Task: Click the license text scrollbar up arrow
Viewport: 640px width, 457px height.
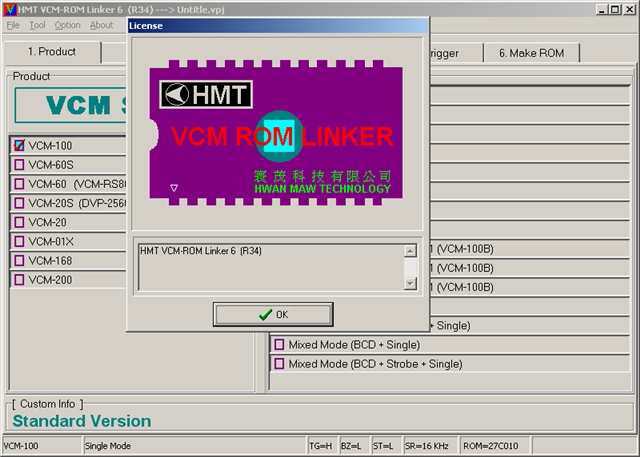Action: click(410, 251)
